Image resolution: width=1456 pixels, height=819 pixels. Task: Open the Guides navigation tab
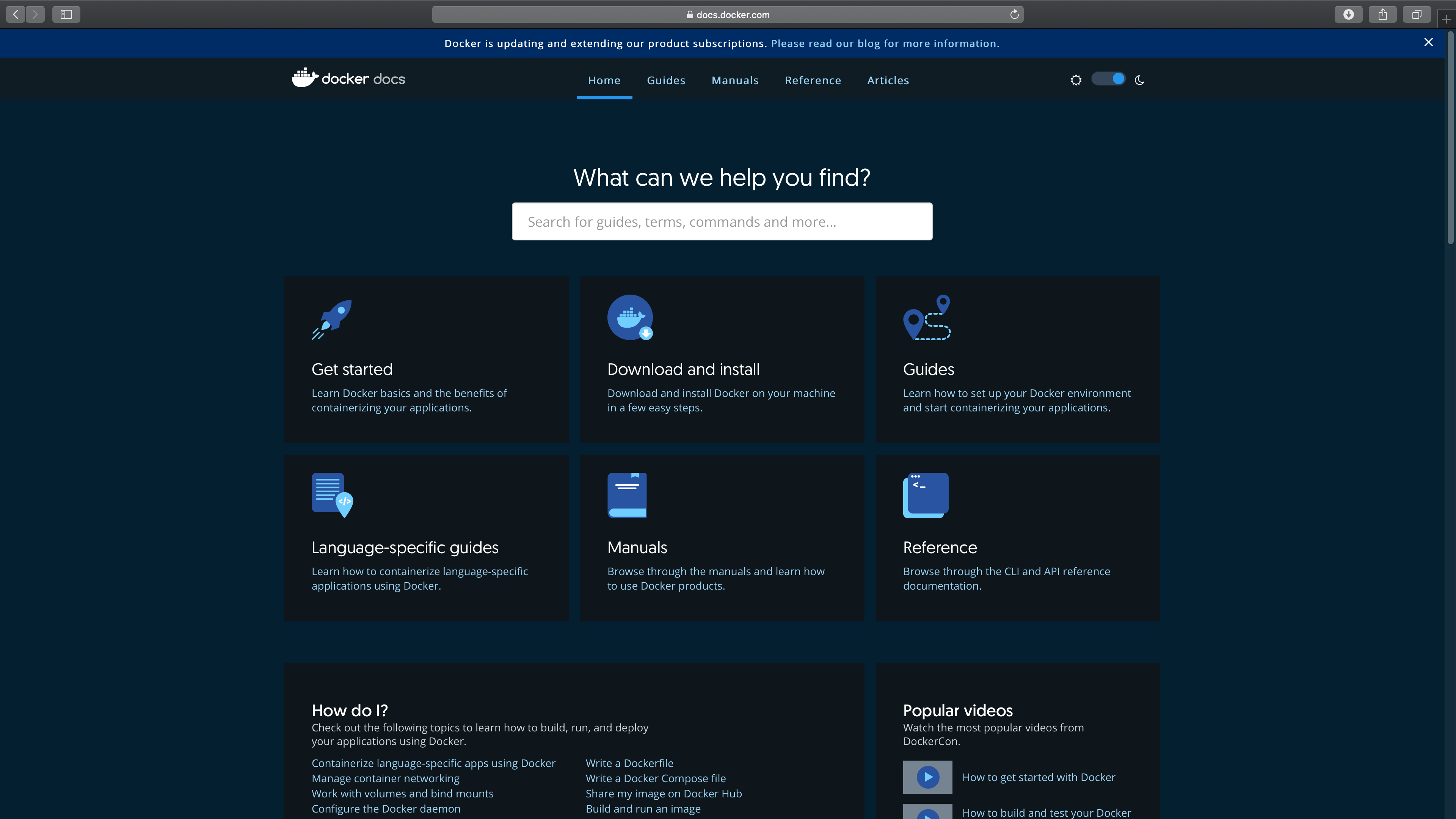[666, 80]
